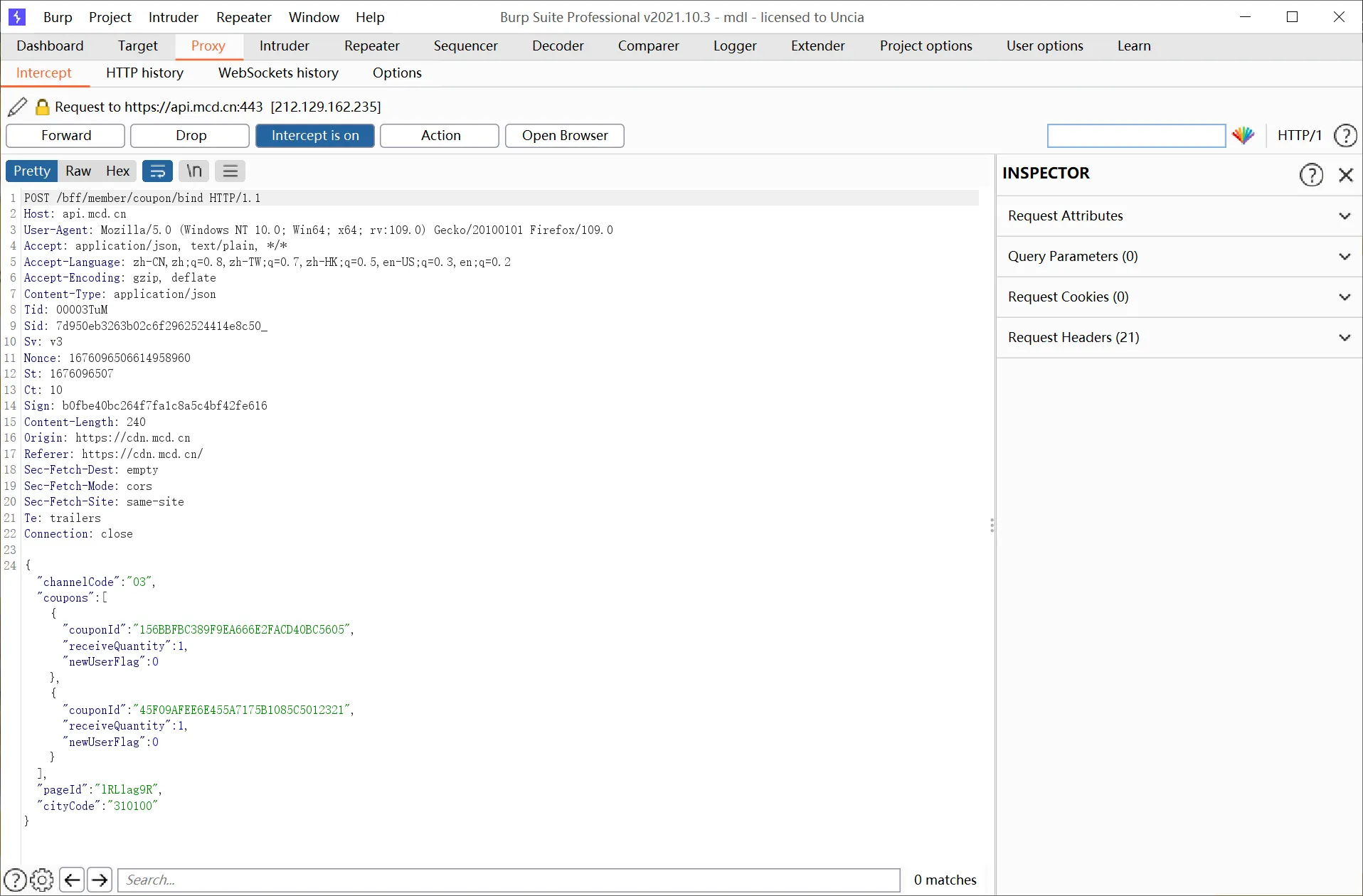
Task: Switch editor to Pretty view
Action: (32, 171)
